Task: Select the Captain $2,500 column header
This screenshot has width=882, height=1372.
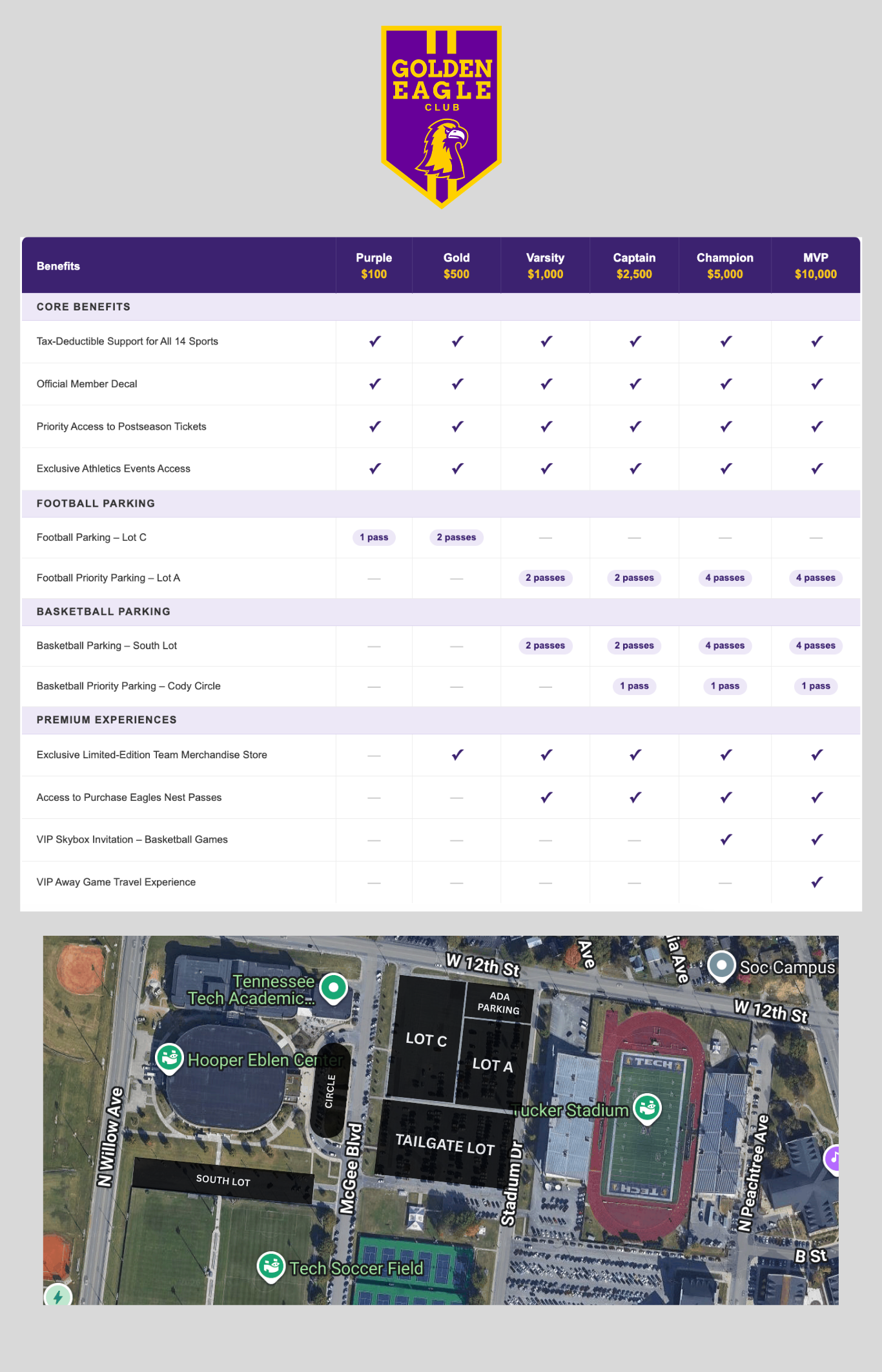Action: [634, 265]
